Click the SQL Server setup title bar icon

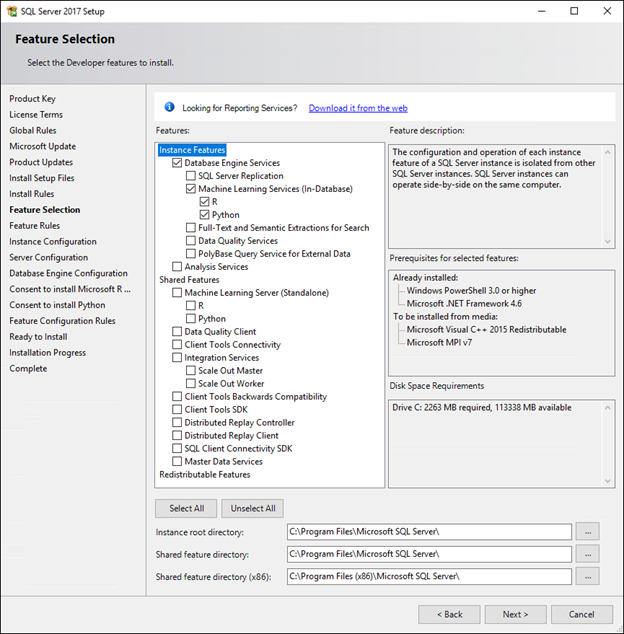click(12, 11)
